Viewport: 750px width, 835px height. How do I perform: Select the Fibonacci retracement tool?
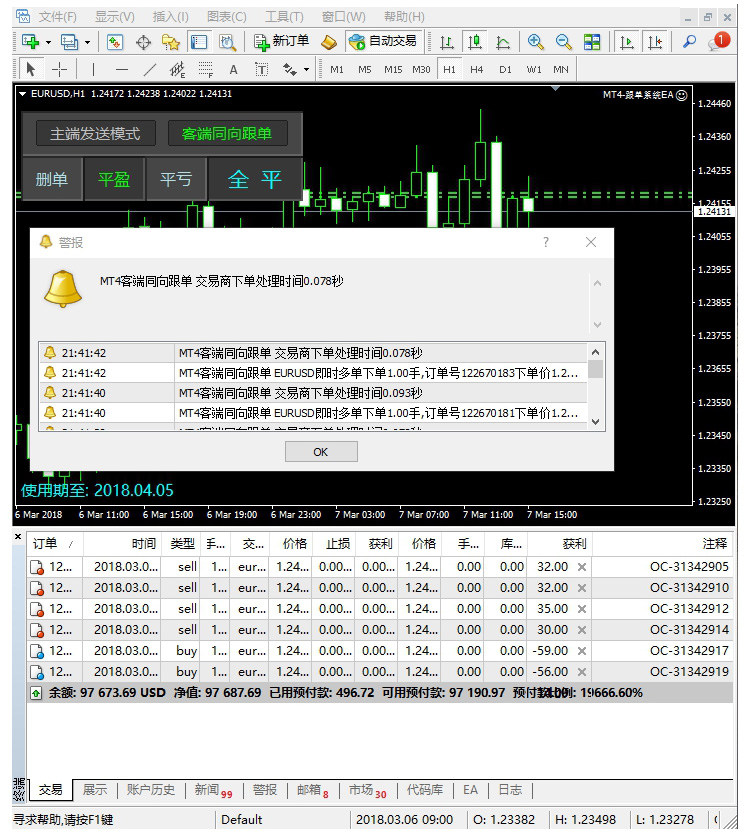[x=206, y=69]
